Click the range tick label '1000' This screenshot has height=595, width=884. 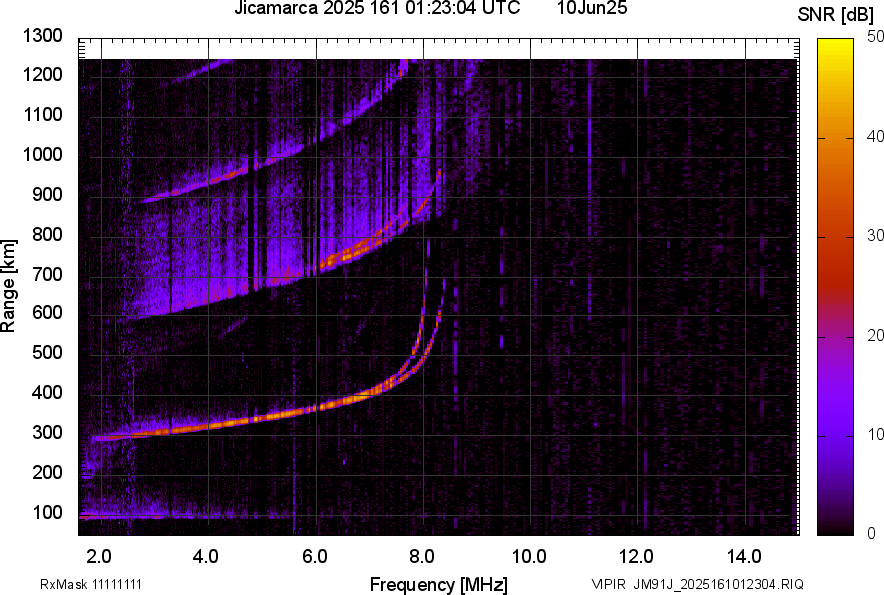[42, 154]
